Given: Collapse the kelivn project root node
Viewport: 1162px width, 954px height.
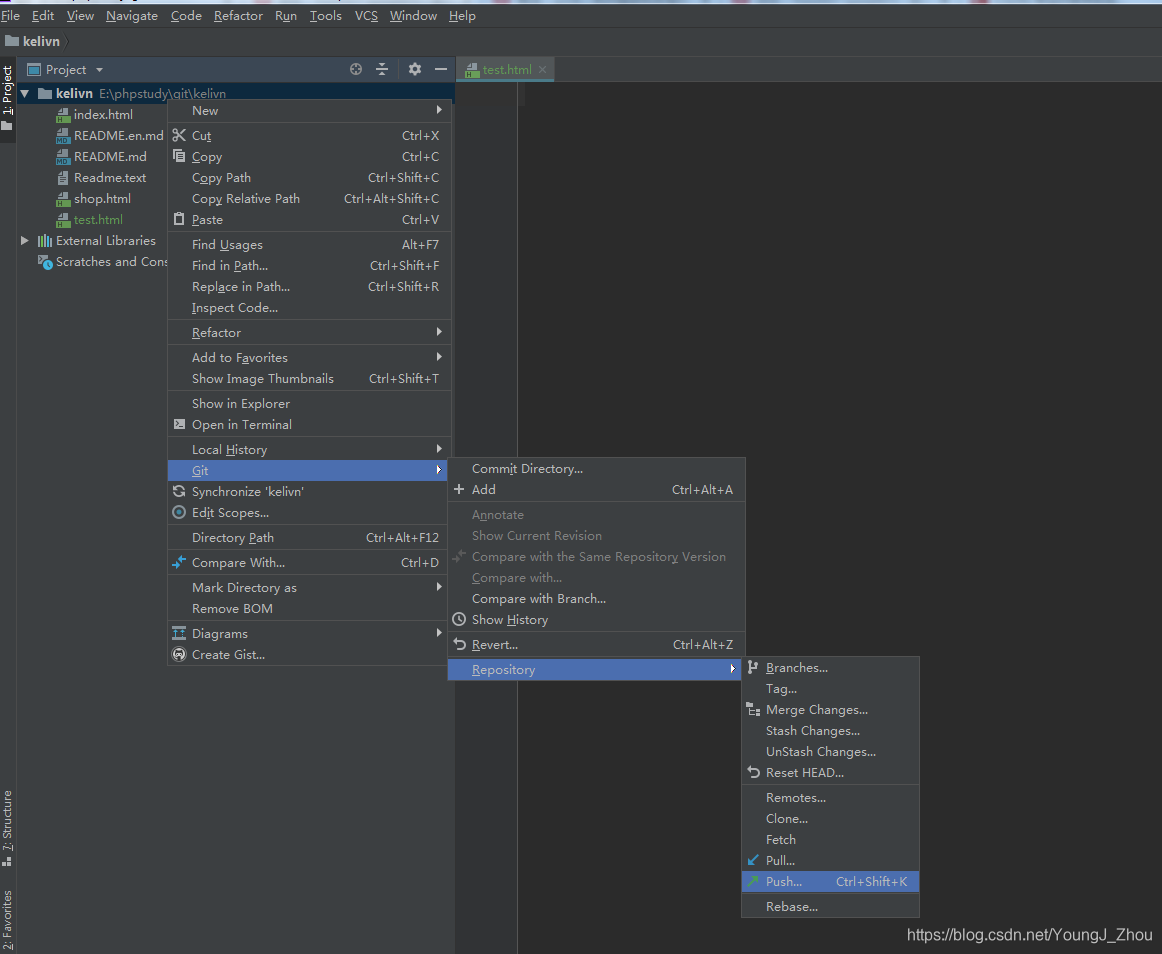Looking at the screenshot, I should (x=24, y=92).
